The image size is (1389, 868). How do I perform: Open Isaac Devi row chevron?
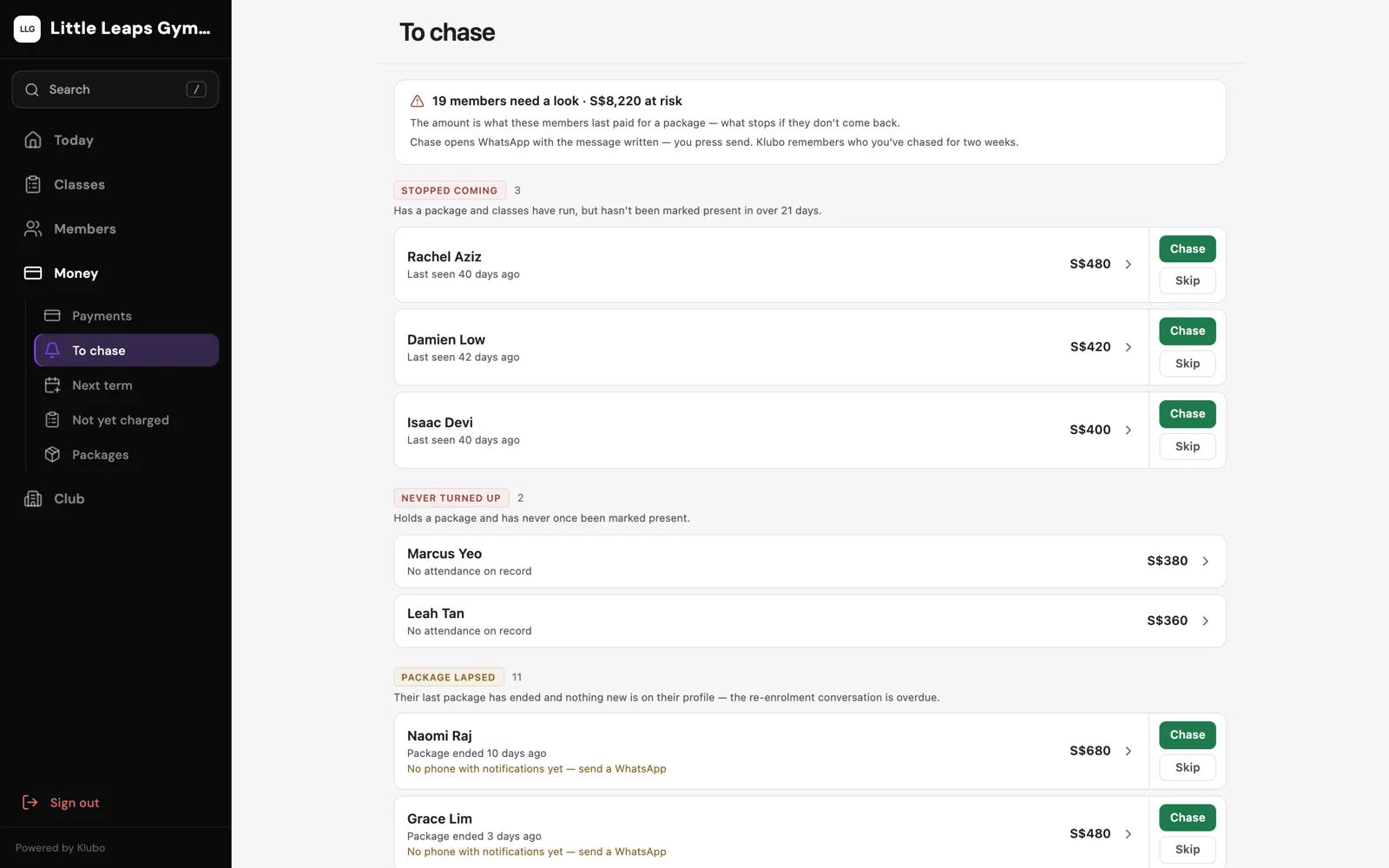tap(1129, 430)
